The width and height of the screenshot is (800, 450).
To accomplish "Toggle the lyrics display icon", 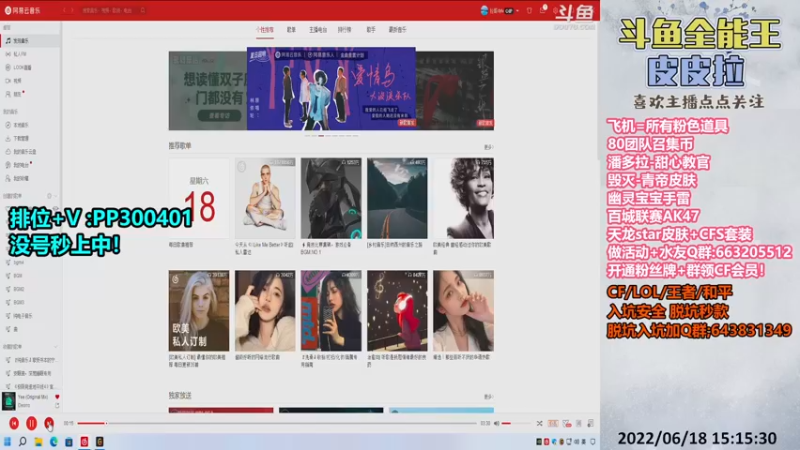I will tap(579, 423).
